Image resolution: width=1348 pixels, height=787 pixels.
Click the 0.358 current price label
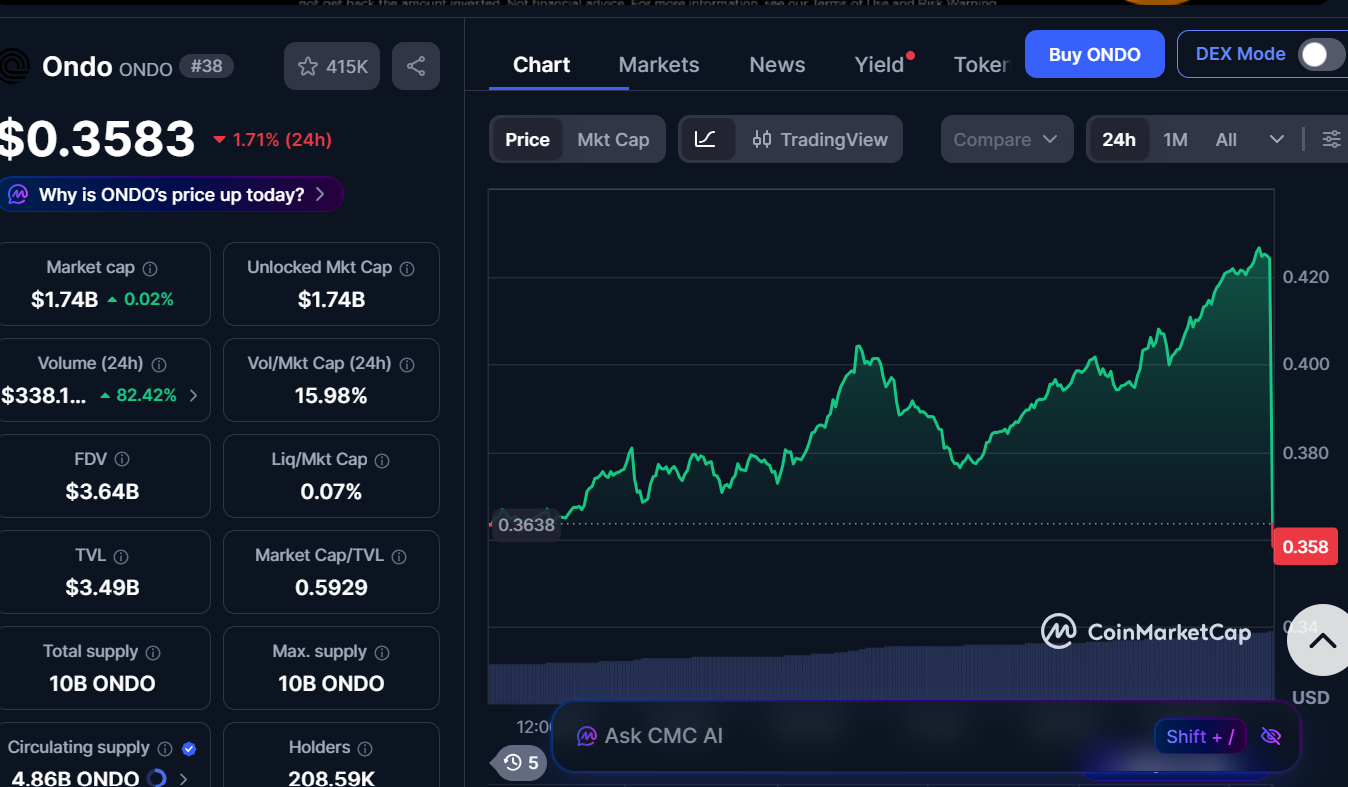tap(1305, 546)
